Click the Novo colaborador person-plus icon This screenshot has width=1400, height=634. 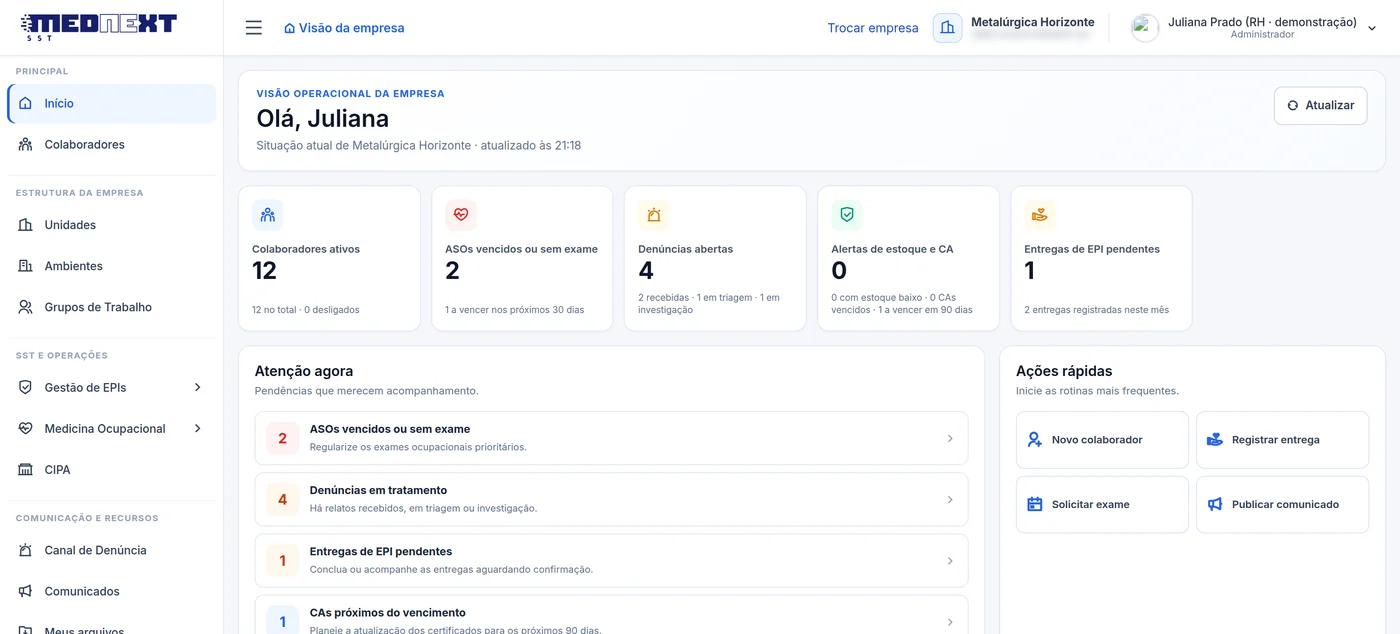click(1035, 440)
